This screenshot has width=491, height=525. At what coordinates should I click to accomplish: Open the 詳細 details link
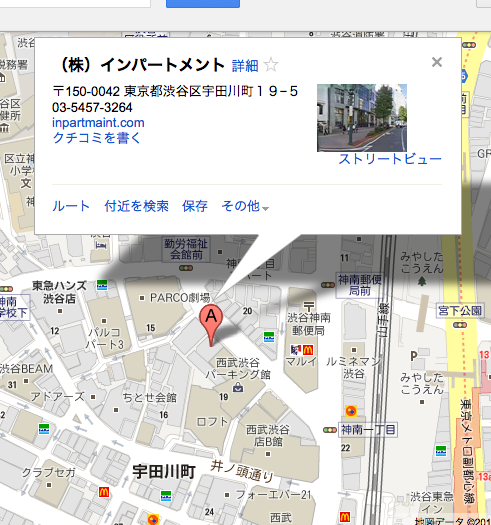(x=245, y=66)
